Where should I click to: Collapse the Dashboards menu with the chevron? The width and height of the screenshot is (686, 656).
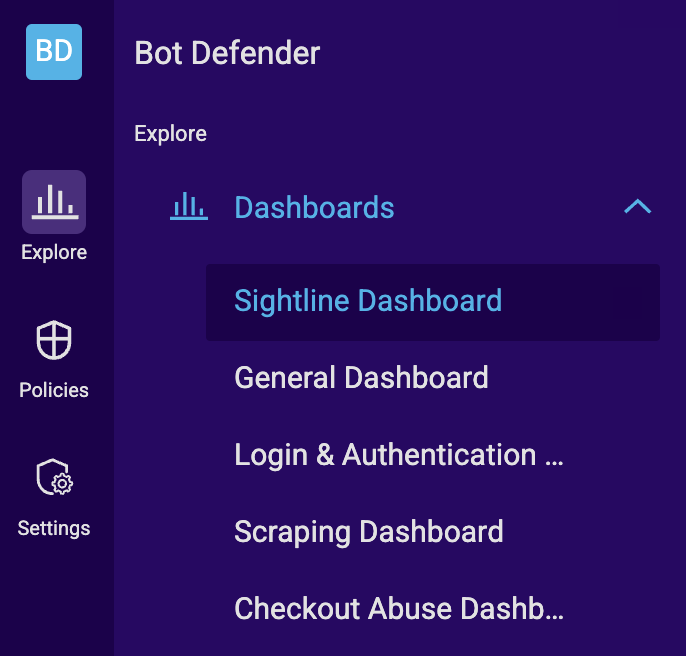(x=637, y=206)
